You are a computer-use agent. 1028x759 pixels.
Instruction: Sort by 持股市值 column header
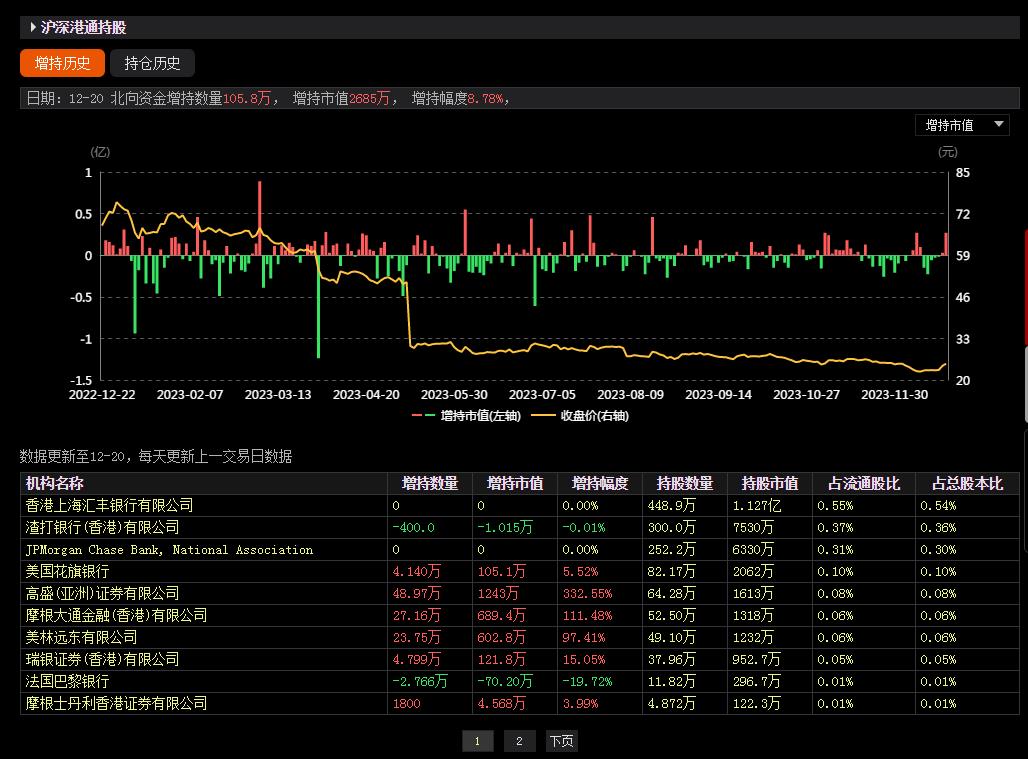[x=770, y=484]
